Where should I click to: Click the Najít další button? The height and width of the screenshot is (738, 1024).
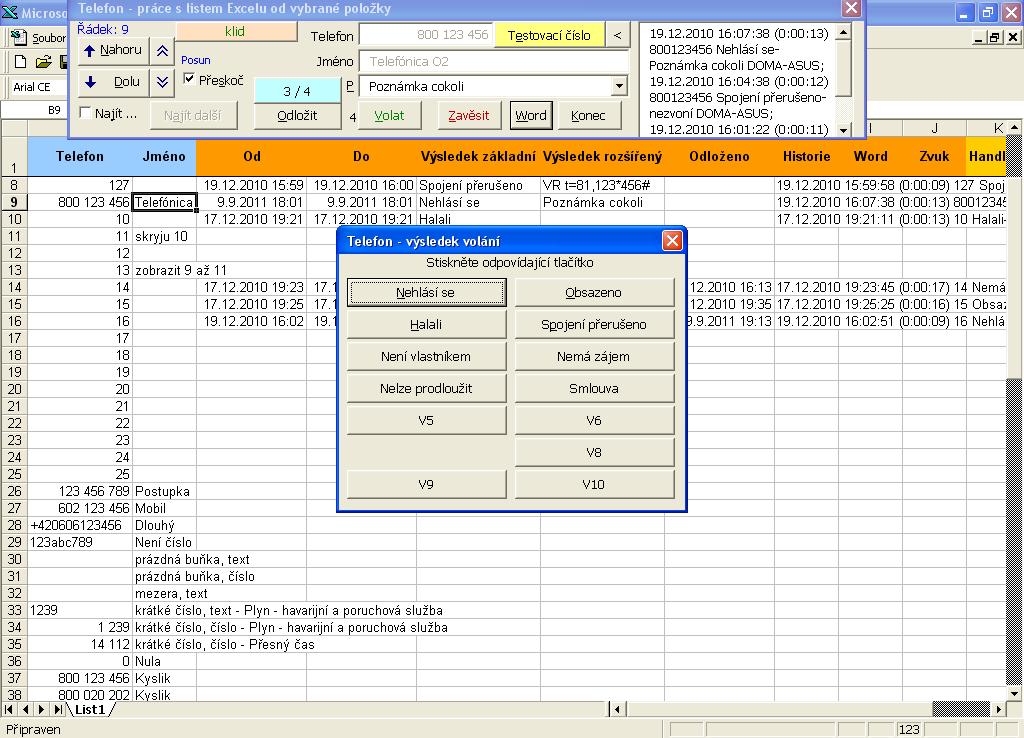(x=193, y=116)
